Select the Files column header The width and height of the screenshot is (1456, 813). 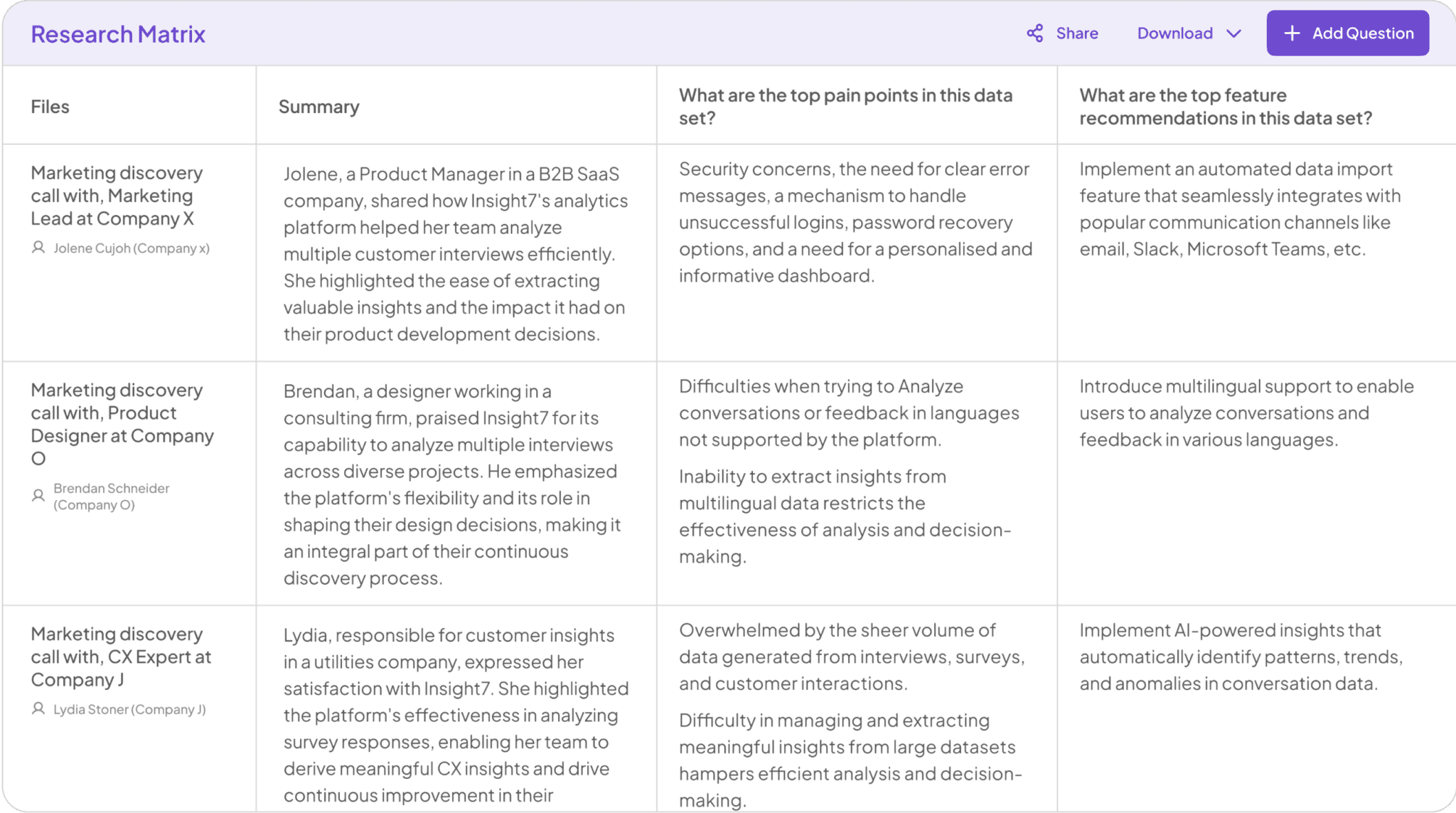[50, 106]
